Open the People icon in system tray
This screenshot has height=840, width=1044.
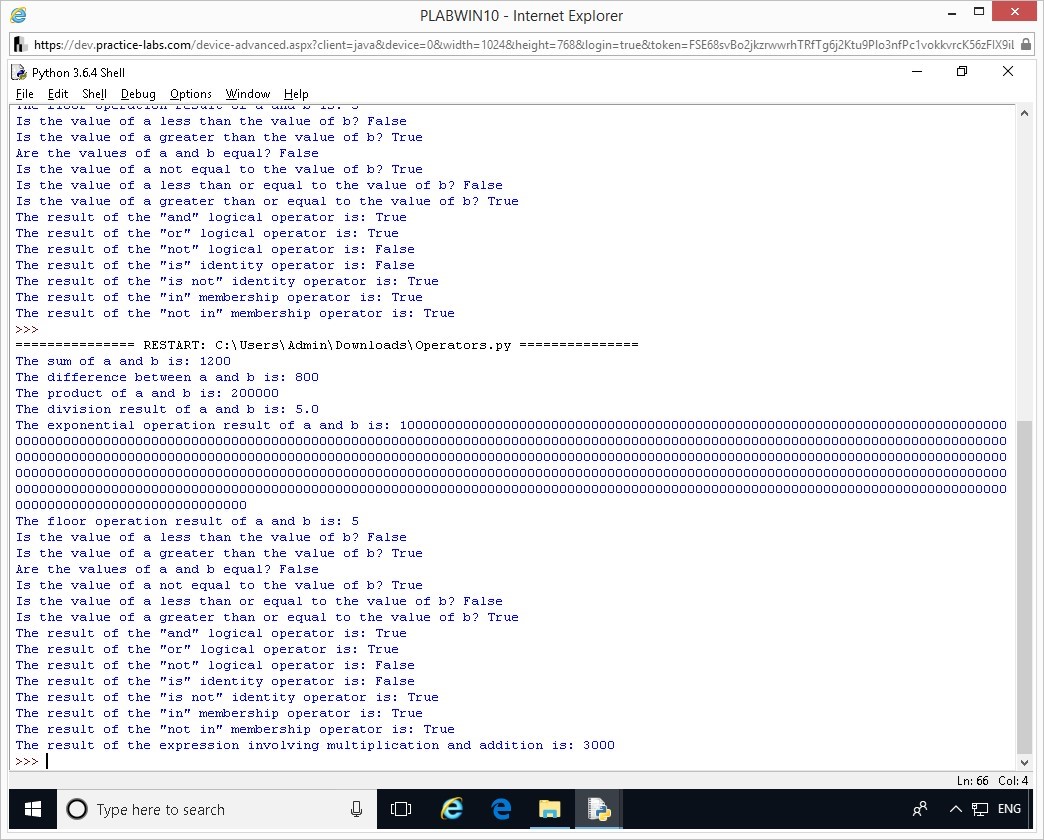(x=920, y=809)
